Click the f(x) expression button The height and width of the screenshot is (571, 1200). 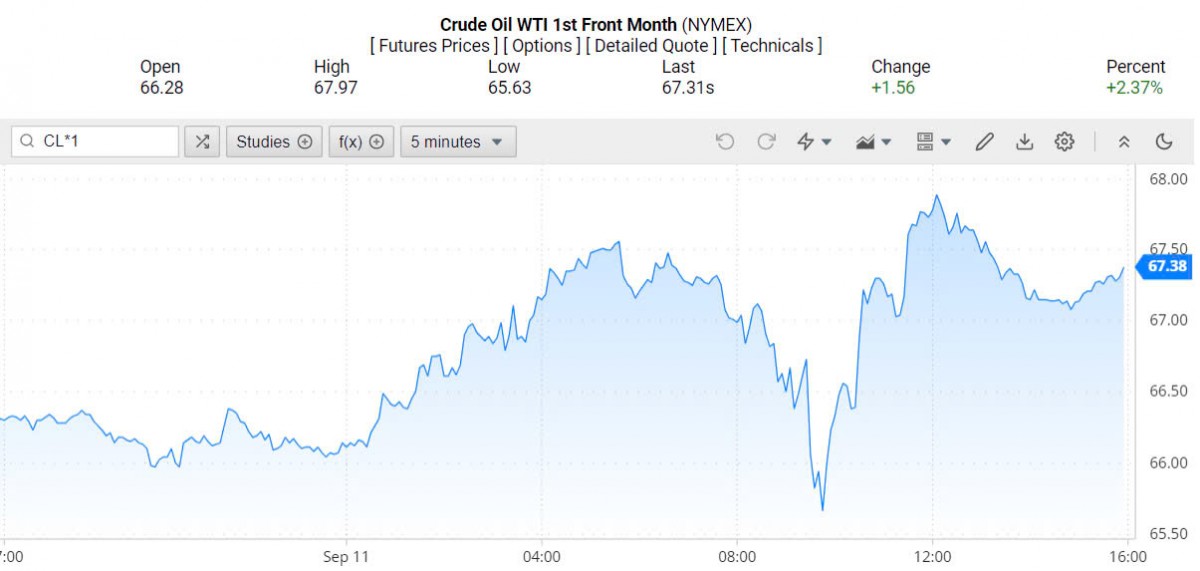[361, 142]
